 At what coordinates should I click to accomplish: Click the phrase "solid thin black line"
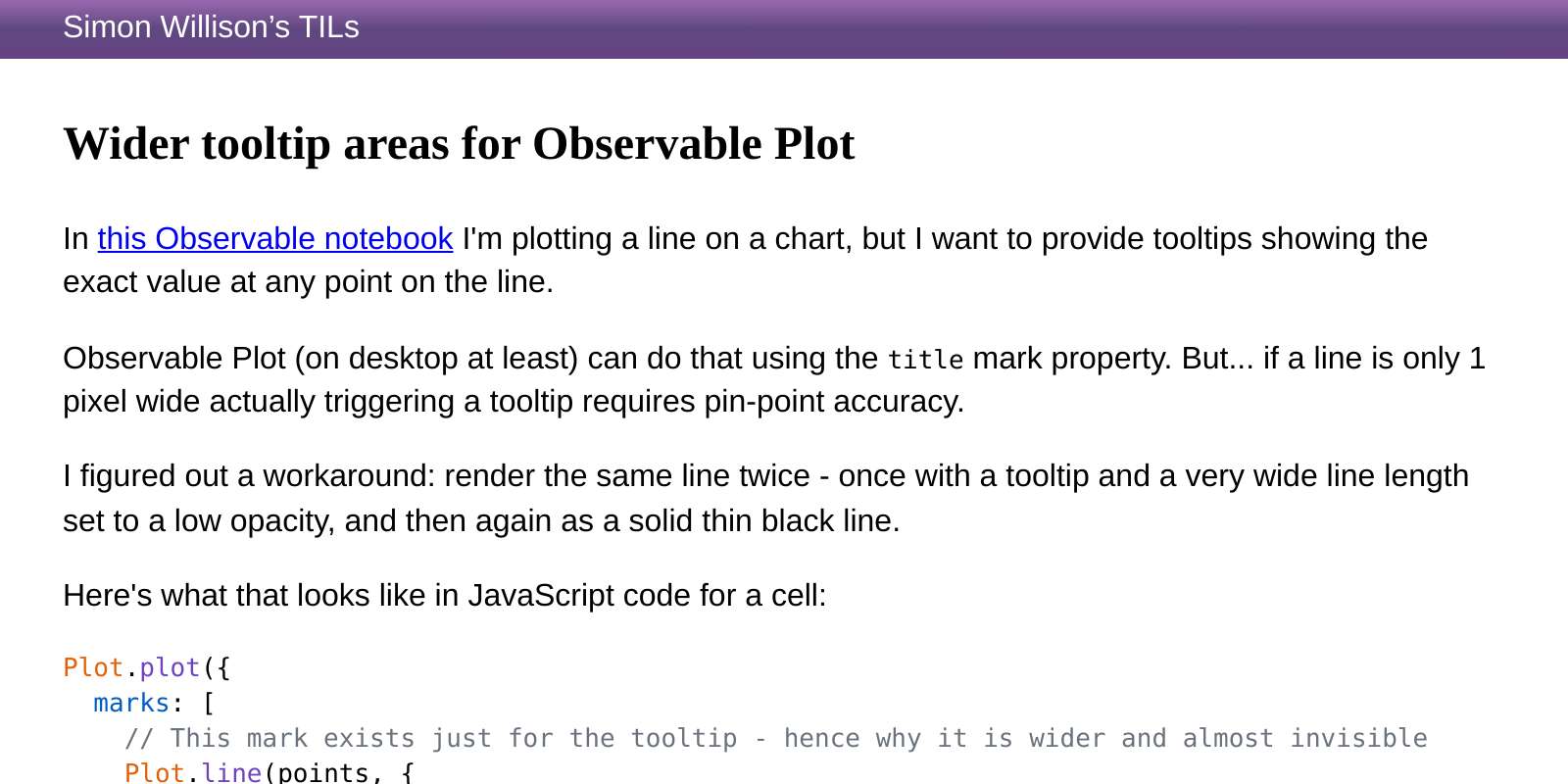762,520
